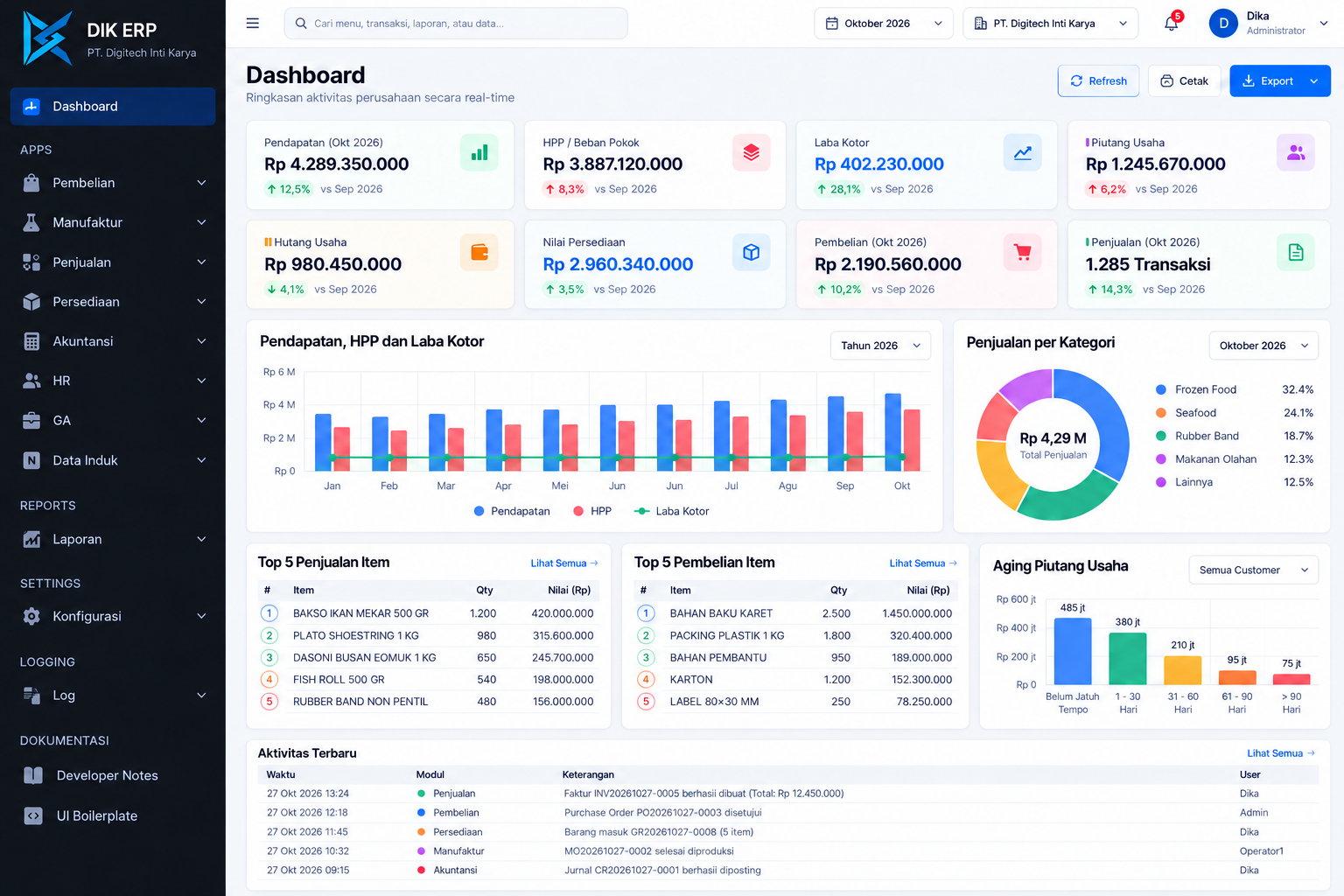Toggle the Laba Kotor legend item
The image size is (1344, 896).
[x=672, y=511]
